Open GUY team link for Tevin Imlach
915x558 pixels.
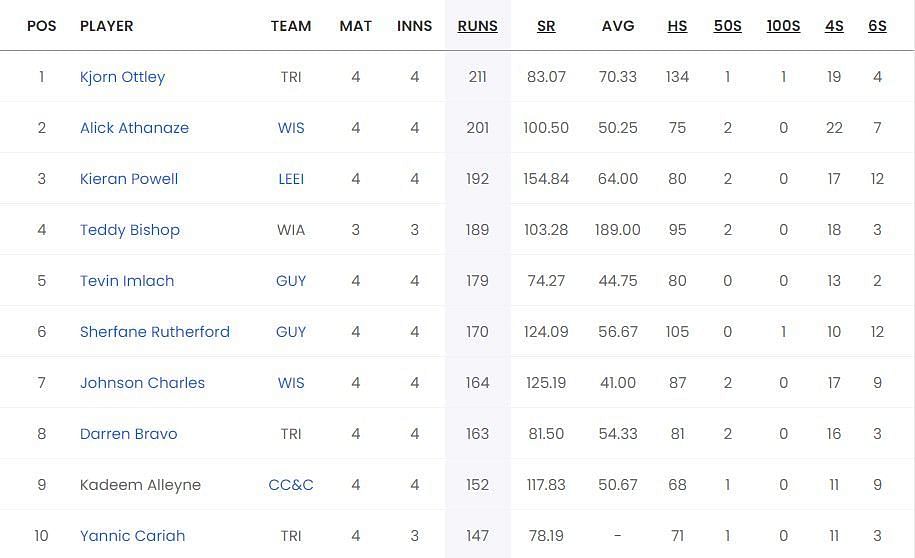click(x=291, y=281)
